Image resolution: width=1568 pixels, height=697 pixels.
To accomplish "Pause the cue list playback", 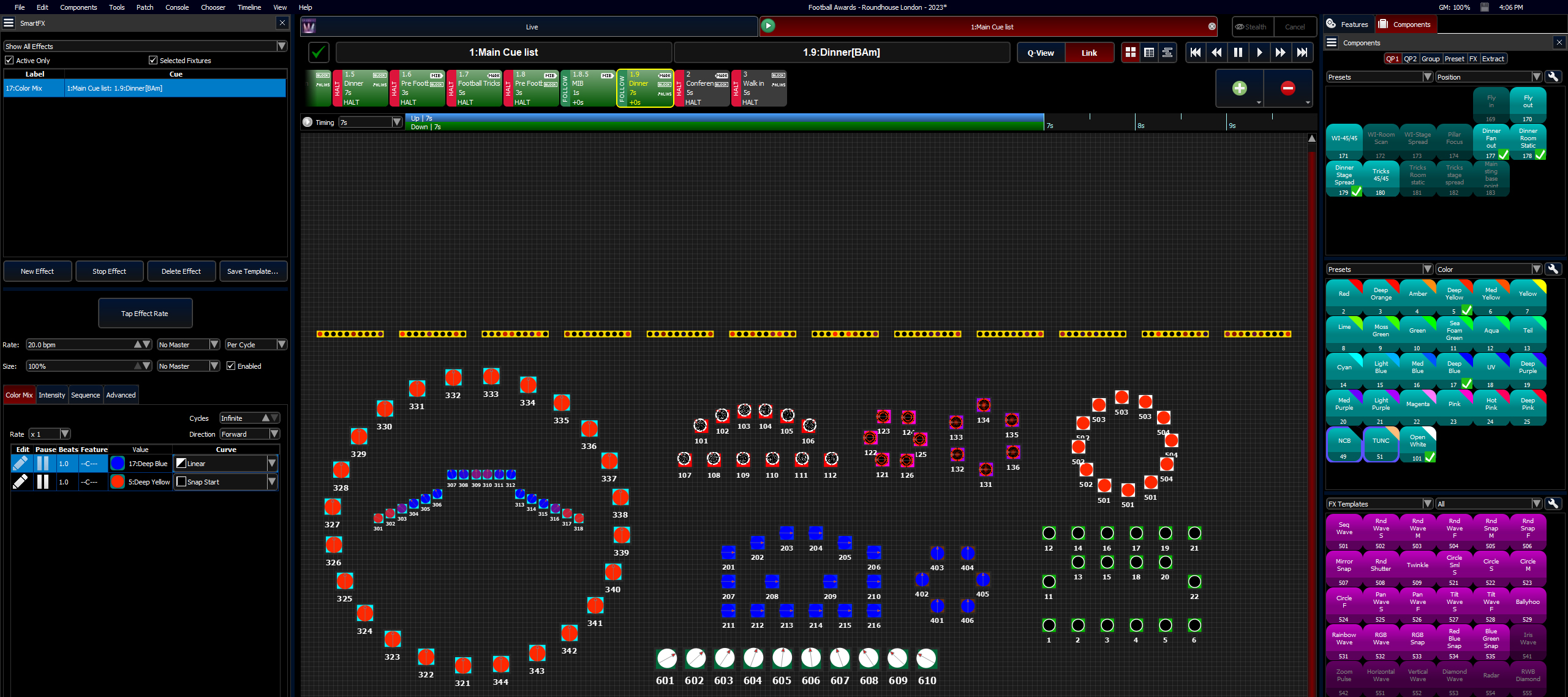I will coord(1238,53).
